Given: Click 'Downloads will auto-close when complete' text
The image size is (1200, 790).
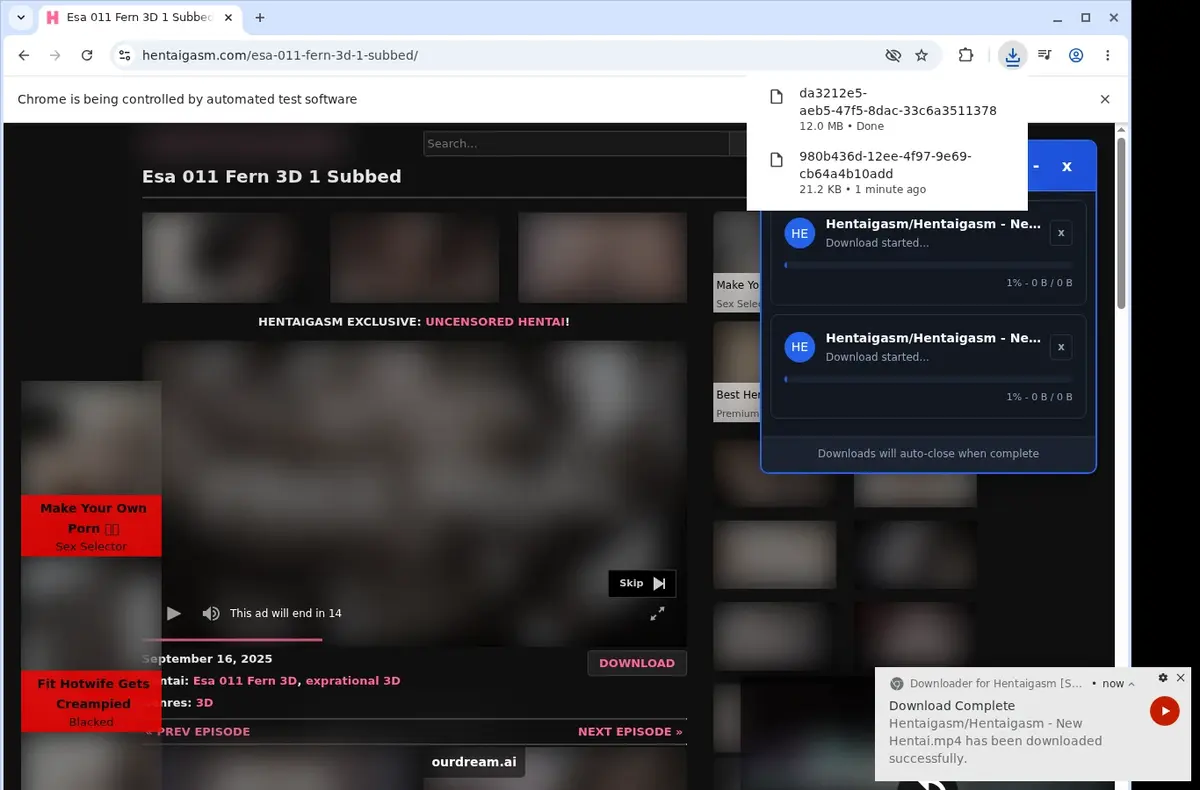Looking at the screenshot, I should pyautogui.click(x=928, y=453).
